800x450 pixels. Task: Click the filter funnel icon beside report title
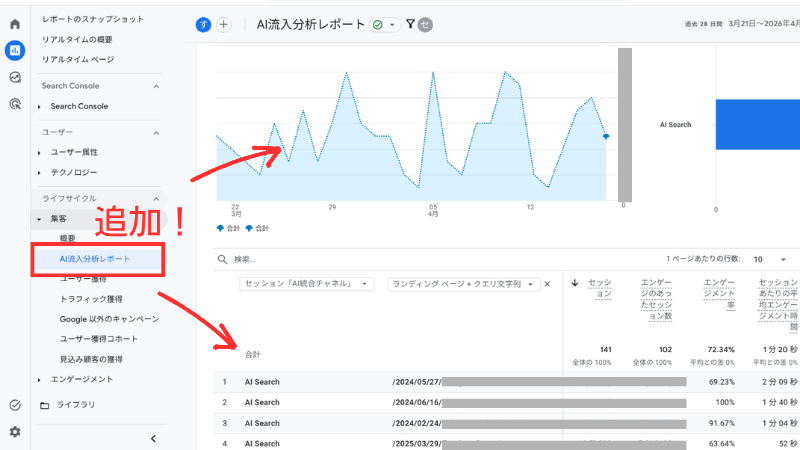tap(410, 24)
